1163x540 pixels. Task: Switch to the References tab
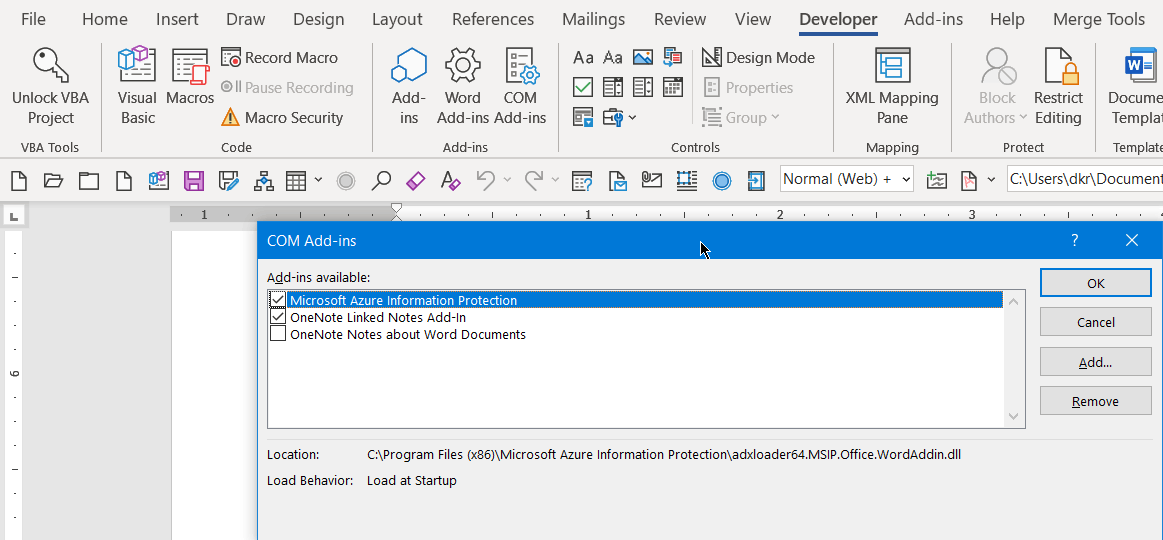point(492,19)
